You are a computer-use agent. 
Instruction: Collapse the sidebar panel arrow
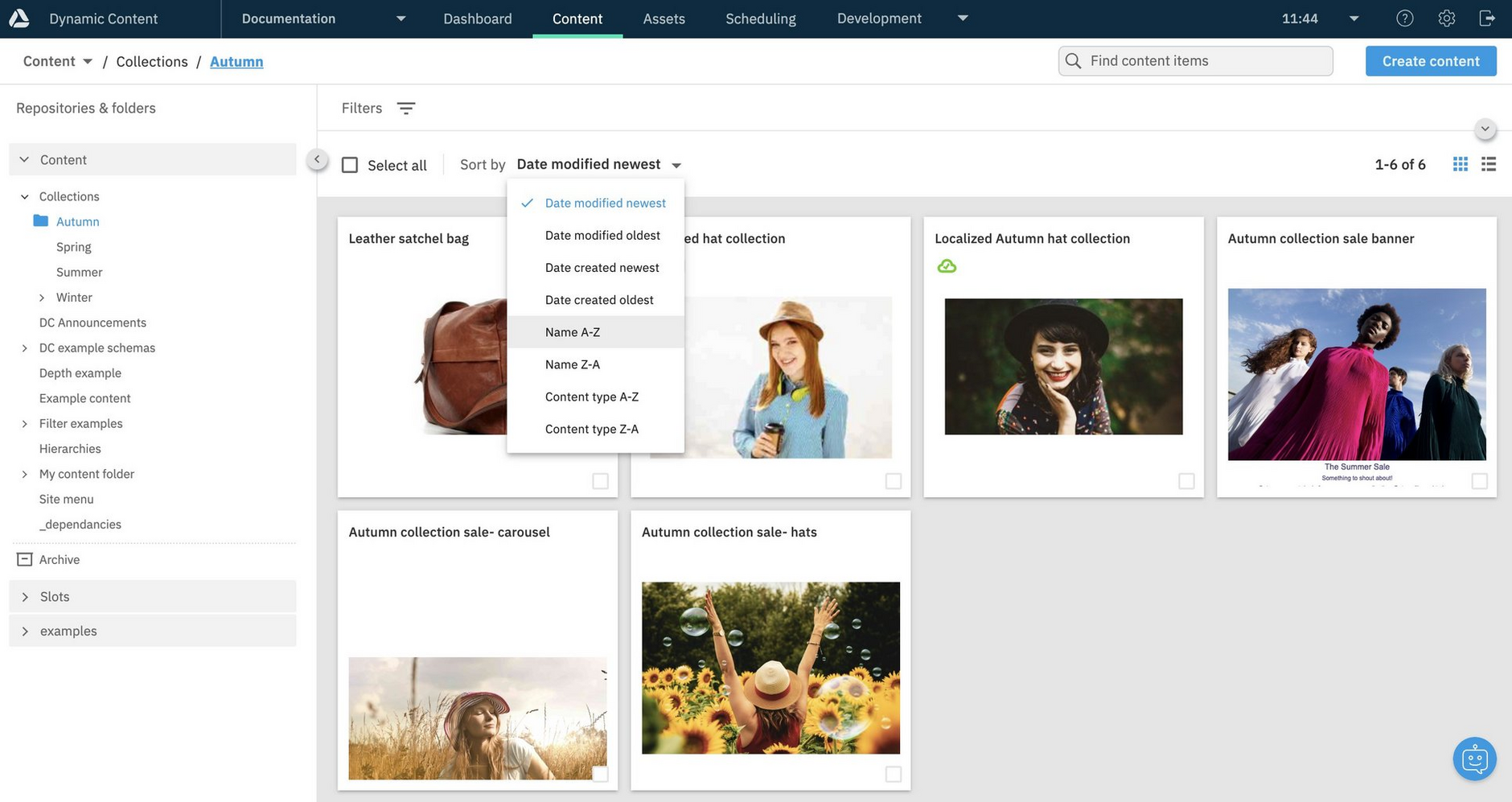(x=317, y=159)
